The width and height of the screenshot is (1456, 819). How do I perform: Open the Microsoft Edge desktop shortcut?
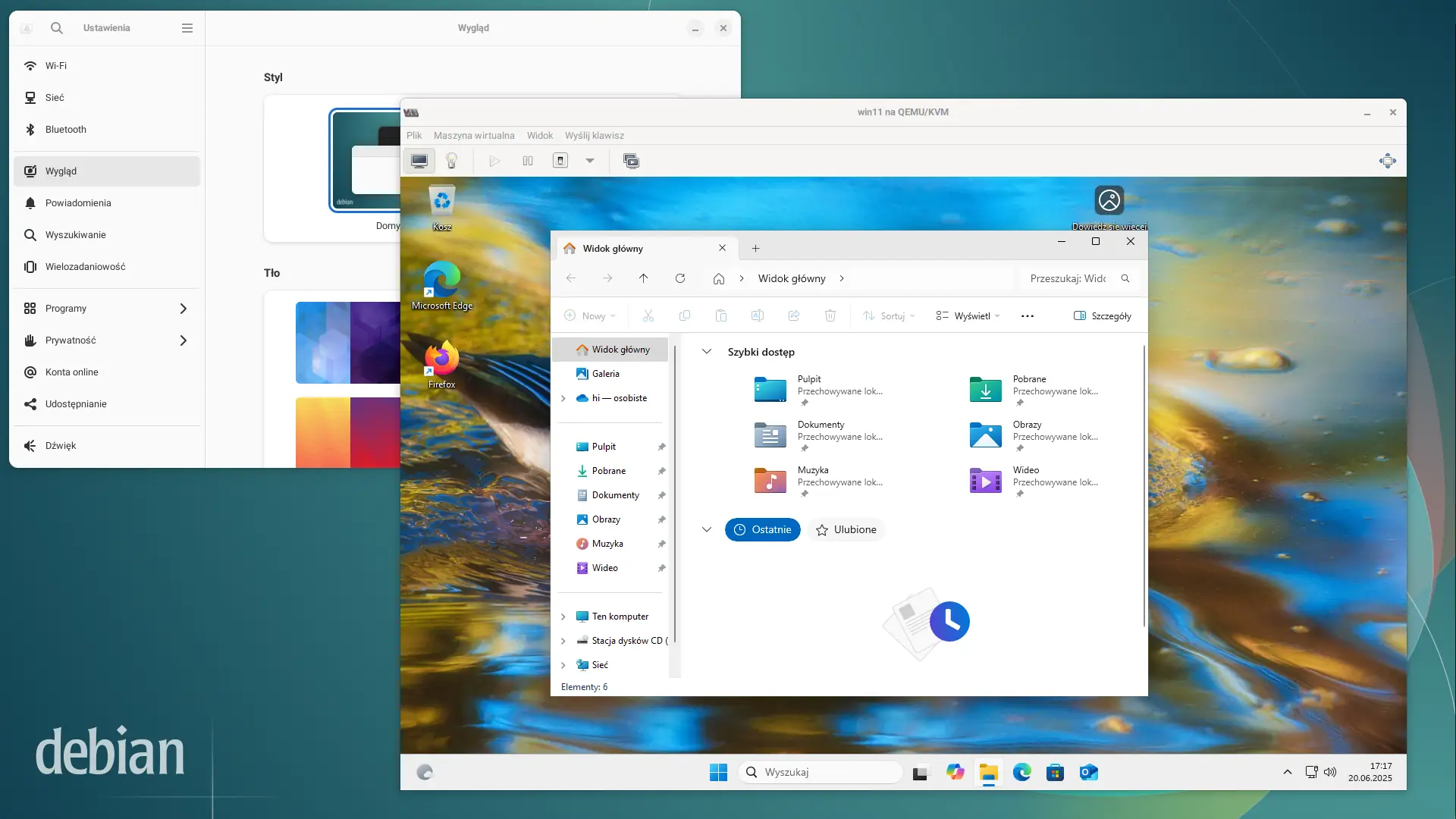[442, 286]
